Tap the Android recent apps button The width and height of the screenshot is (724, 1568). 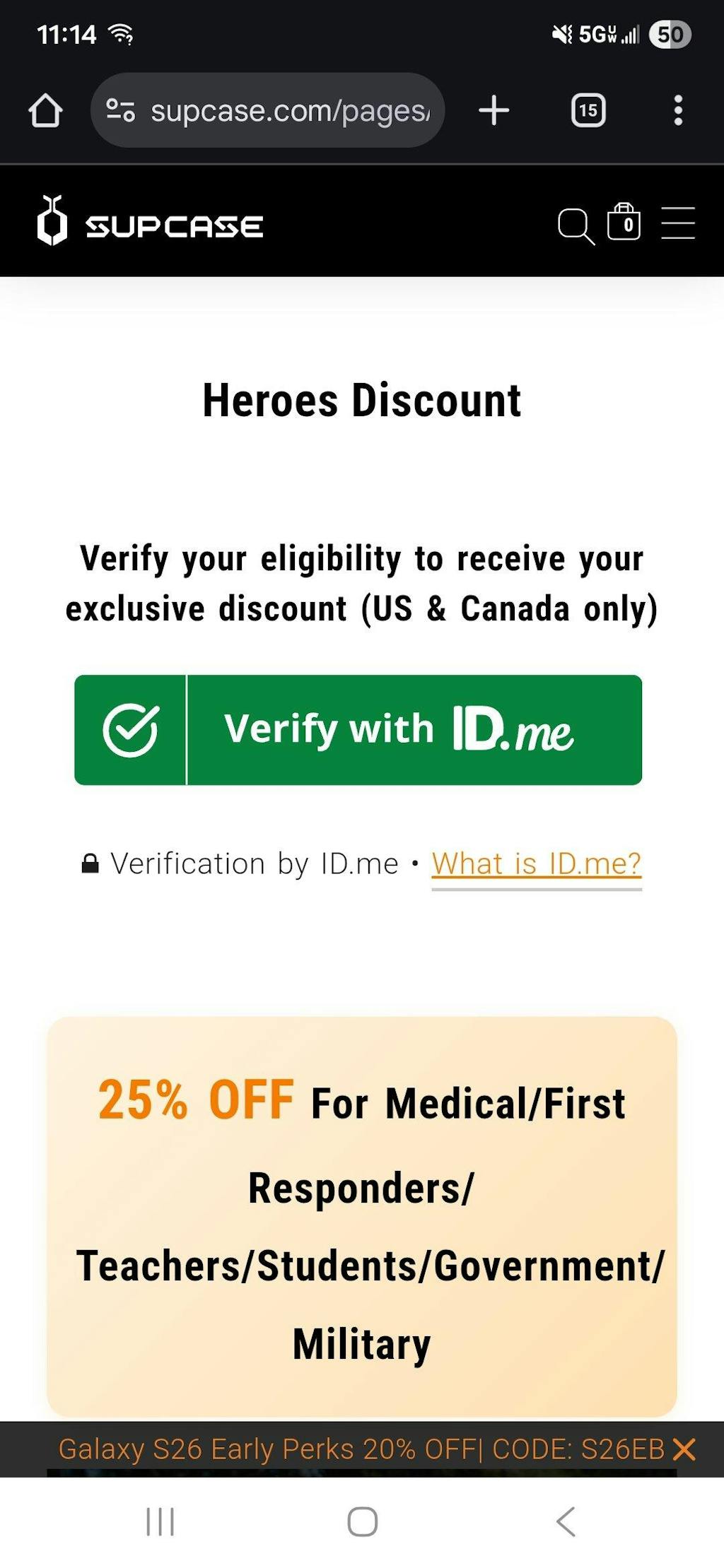tap(160, 1521)
